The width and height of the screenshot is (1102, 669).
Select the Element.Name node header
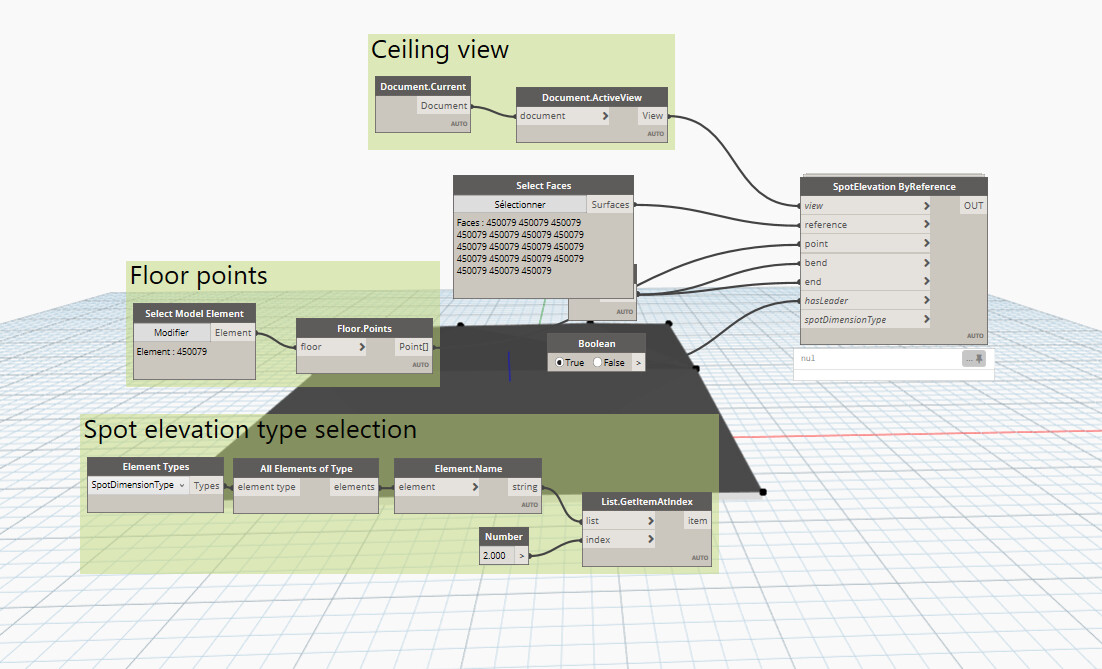(468, 468)
